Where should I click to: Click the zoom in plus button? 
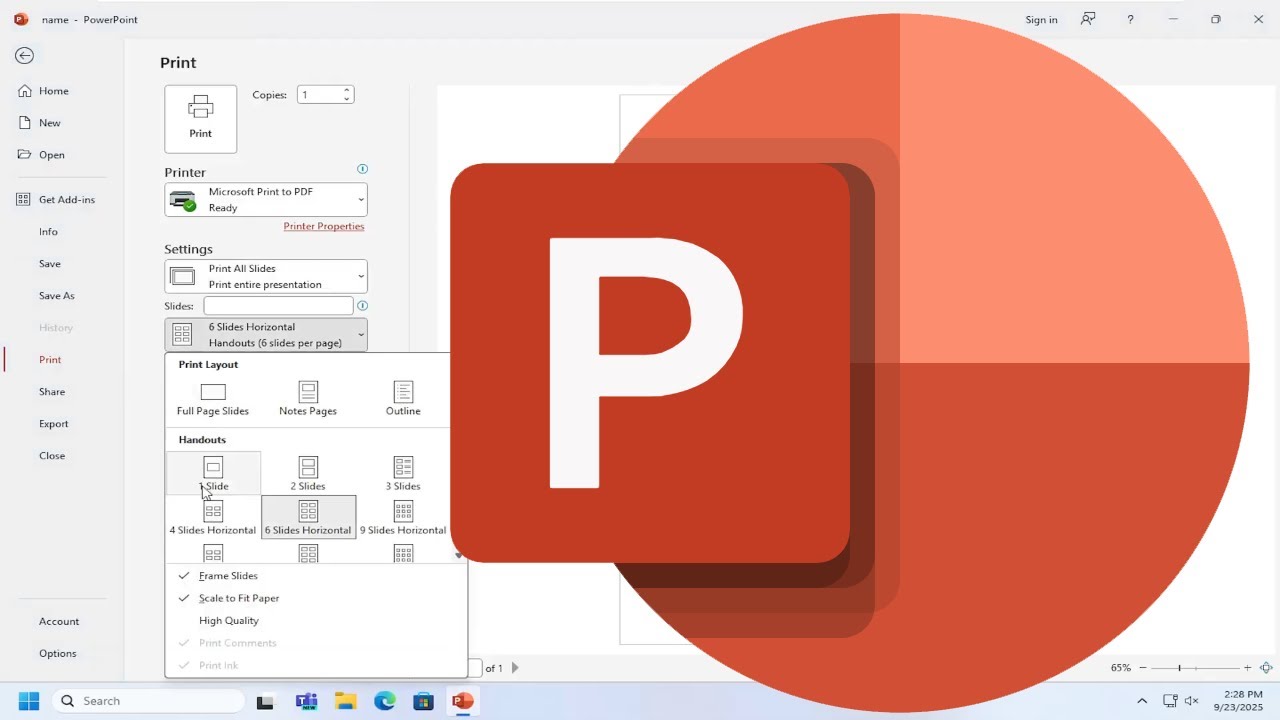click(x=1247, y=667)
